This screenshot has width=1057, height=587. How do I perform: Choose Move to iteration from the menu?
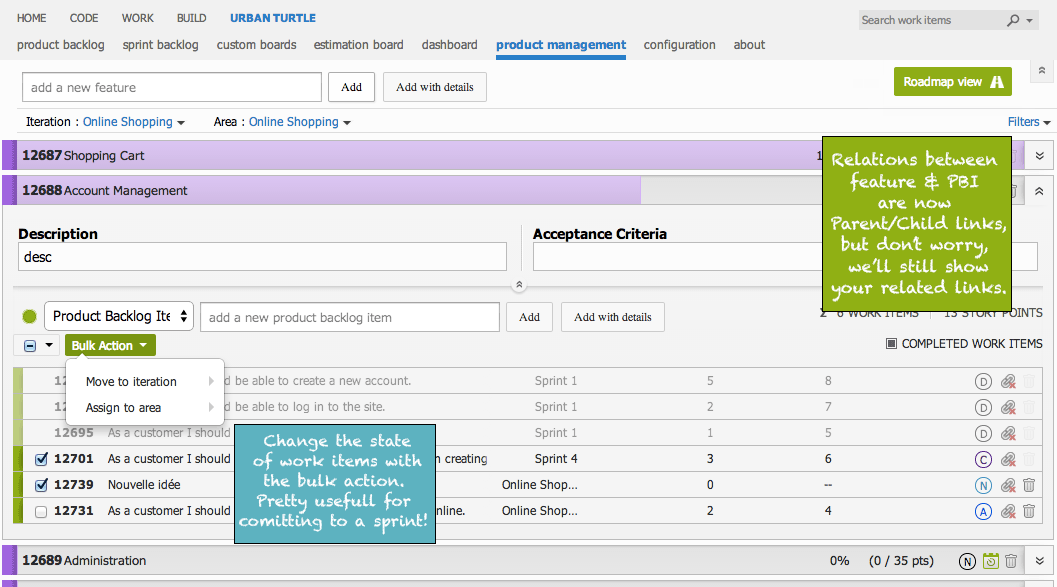[131, 382]
